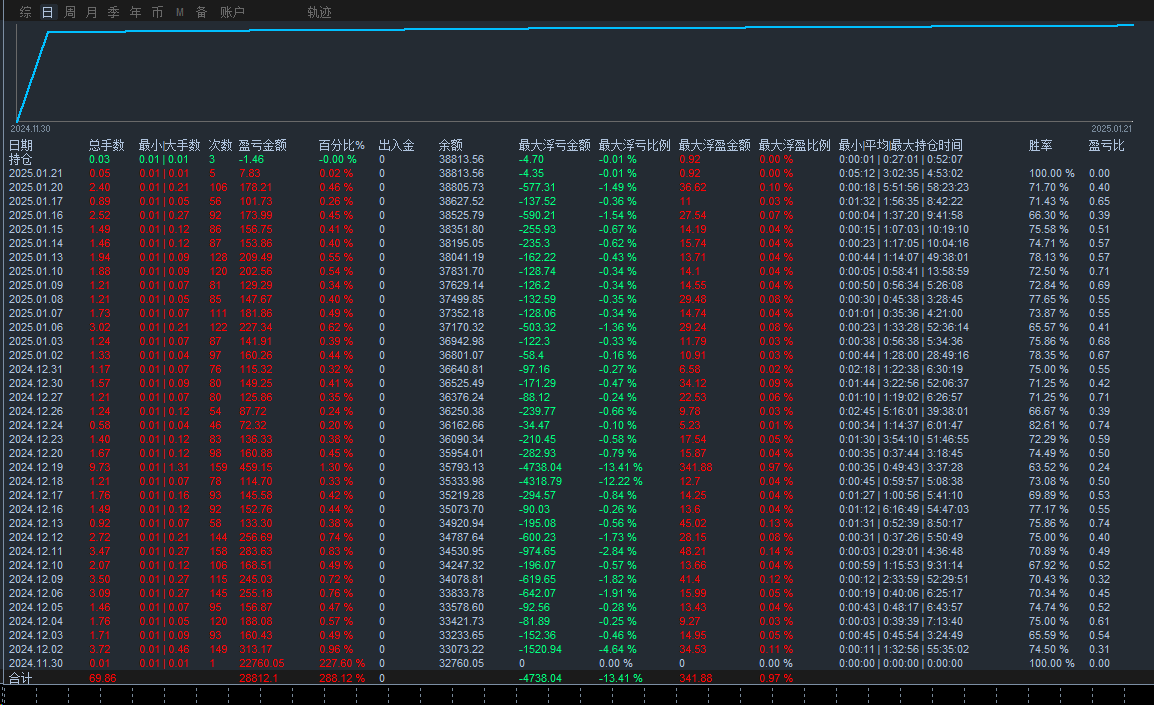Select the 合计 (total) summary row
Screen dimensions: 1154x705
(x=21, y=677)
